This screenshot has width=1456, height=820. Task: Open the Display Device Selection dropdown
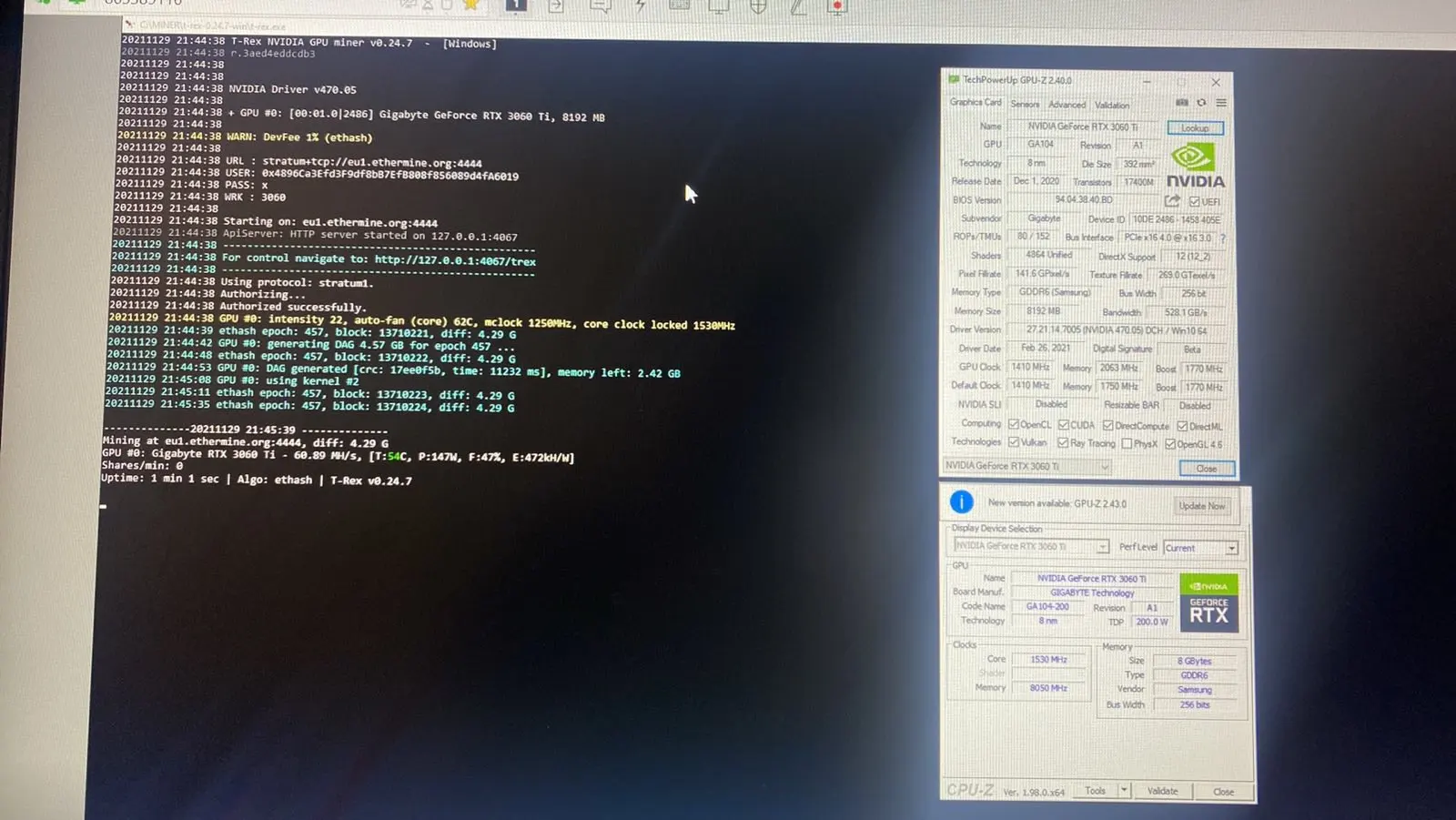(1031, 546)
